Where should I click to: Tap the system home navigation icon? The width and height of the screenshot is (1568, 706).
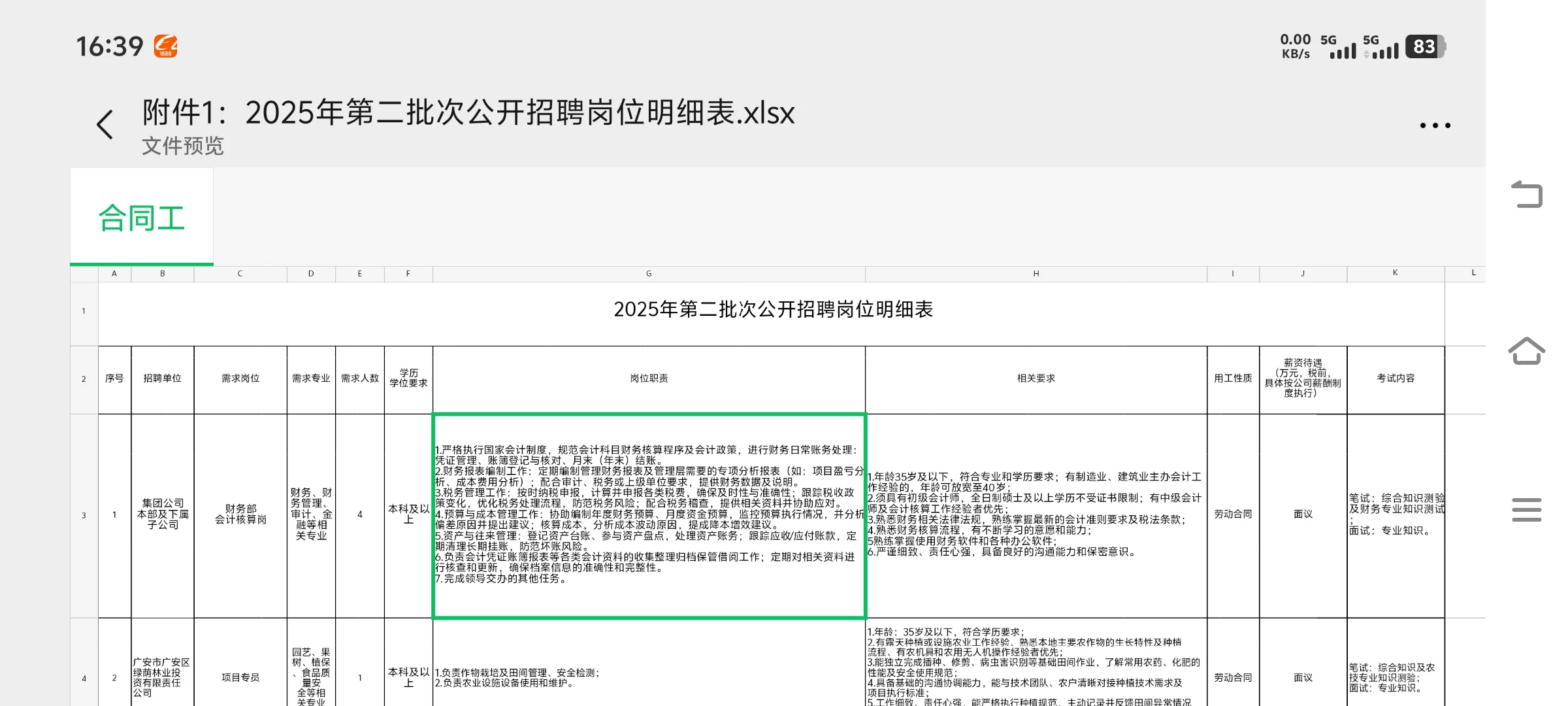click(x=1527, y=351)
